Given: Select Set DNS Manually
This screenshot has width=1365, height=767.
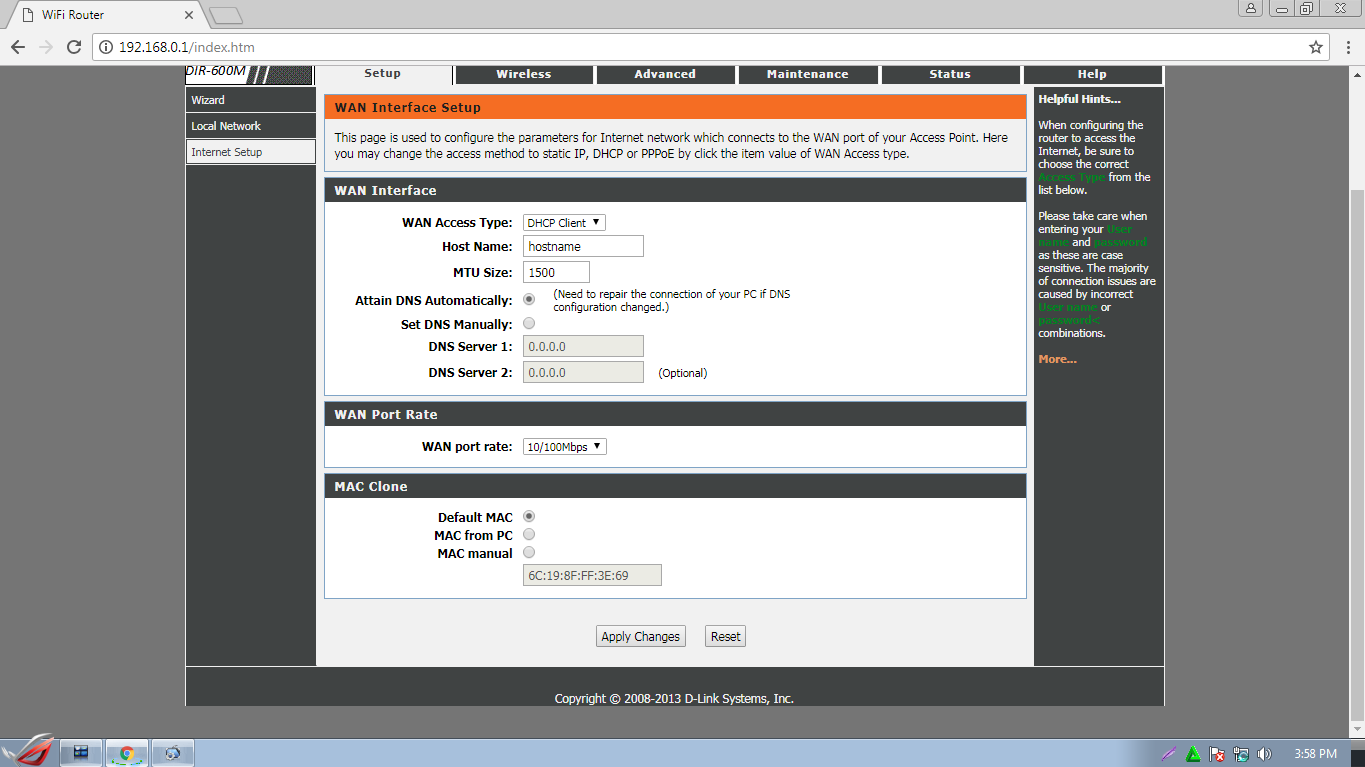Looking at the screenshot, I should tap(528, 323).
